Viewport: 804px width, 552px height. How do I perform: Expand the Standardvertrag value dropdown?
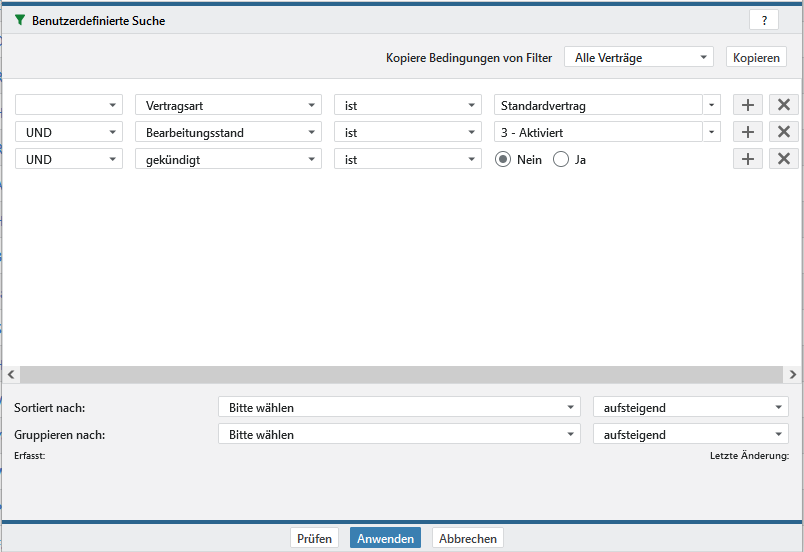711,105
